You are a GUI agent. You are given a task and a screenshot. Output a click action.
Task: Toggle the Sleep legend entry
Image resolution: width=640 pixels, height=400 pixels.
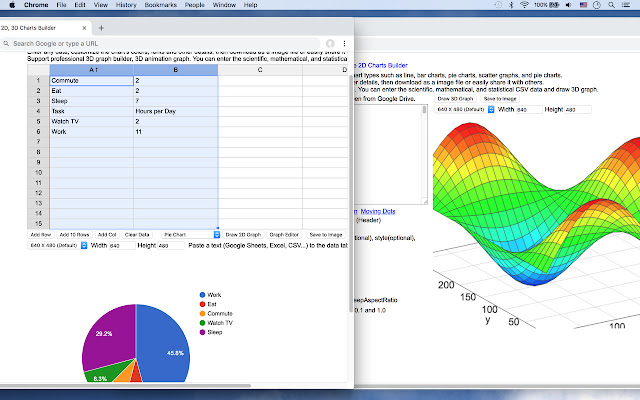pos(216,331)
